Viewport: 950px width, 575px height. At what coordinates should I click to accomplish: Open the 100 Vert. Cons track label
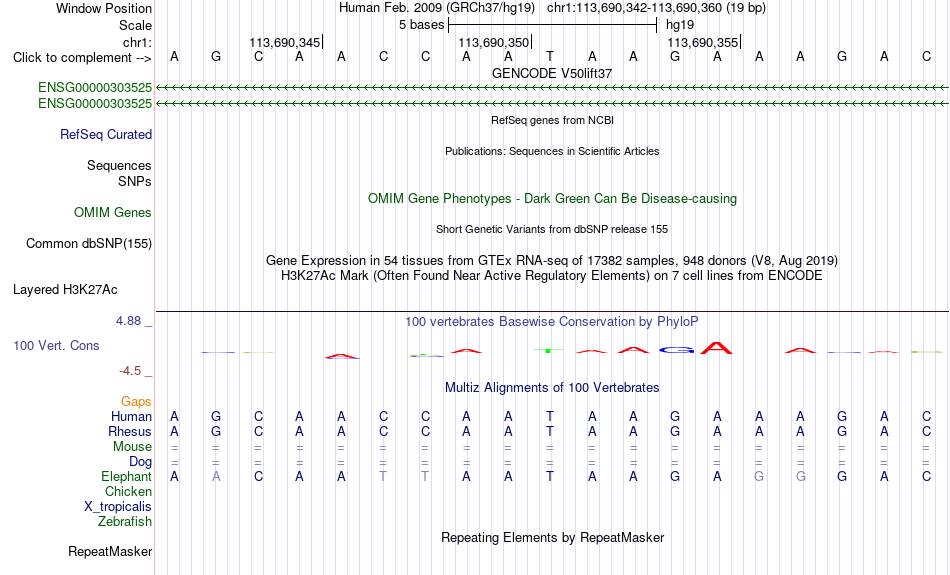click(x=56, y=345)
